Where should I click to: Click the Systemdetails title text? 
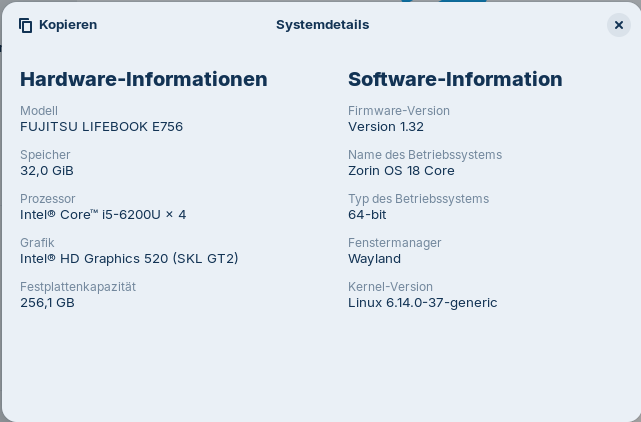[322, 25]
